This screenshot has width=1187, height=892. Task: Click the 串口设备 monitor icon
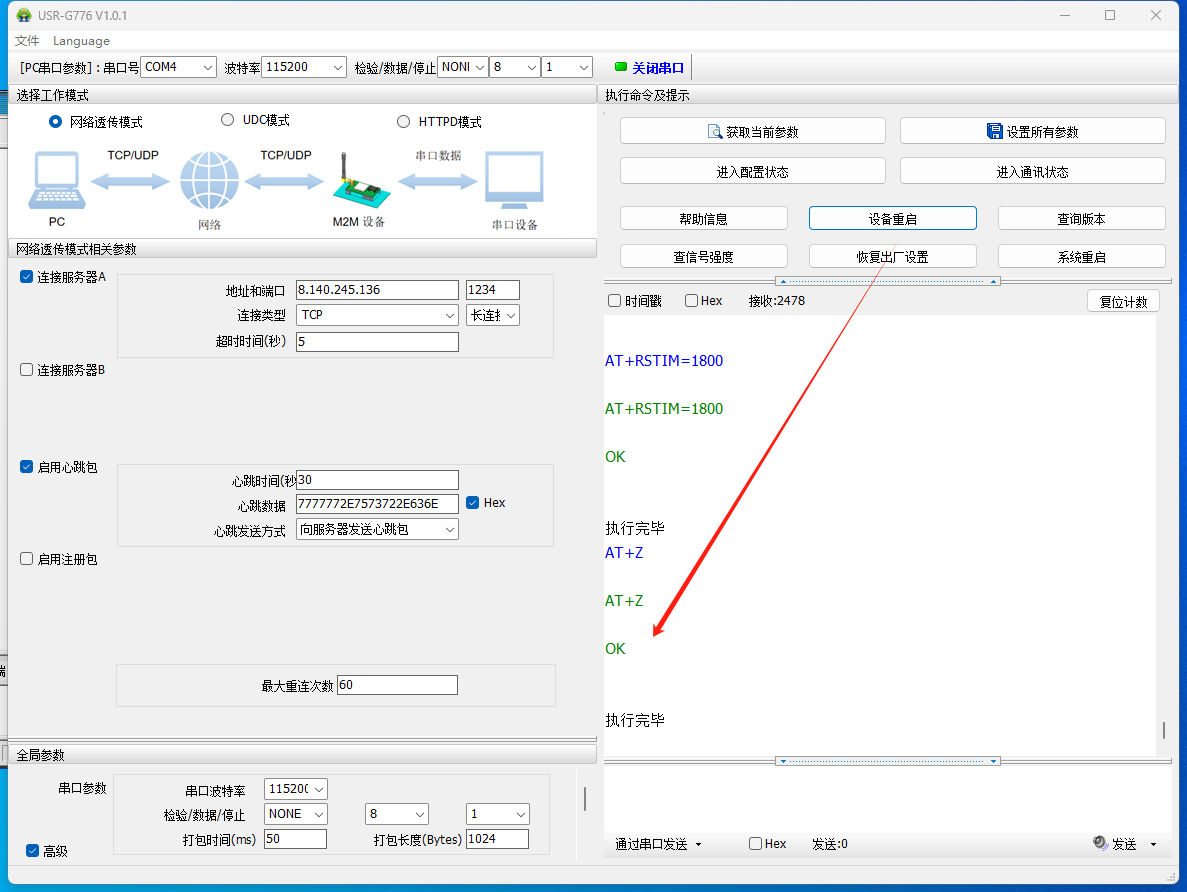point(514,181)
